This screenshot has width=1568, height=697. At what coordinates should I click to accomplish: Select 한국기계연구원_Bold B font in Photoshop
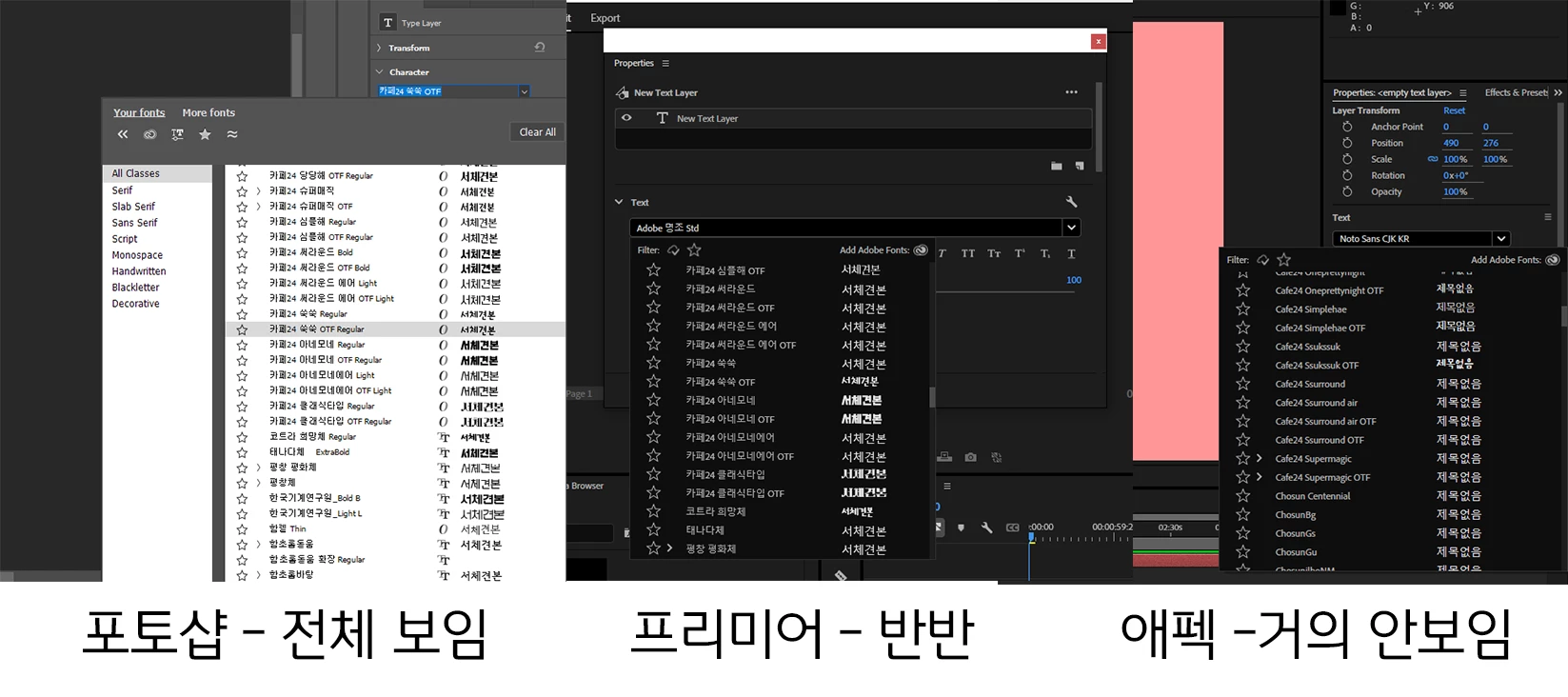315,498
